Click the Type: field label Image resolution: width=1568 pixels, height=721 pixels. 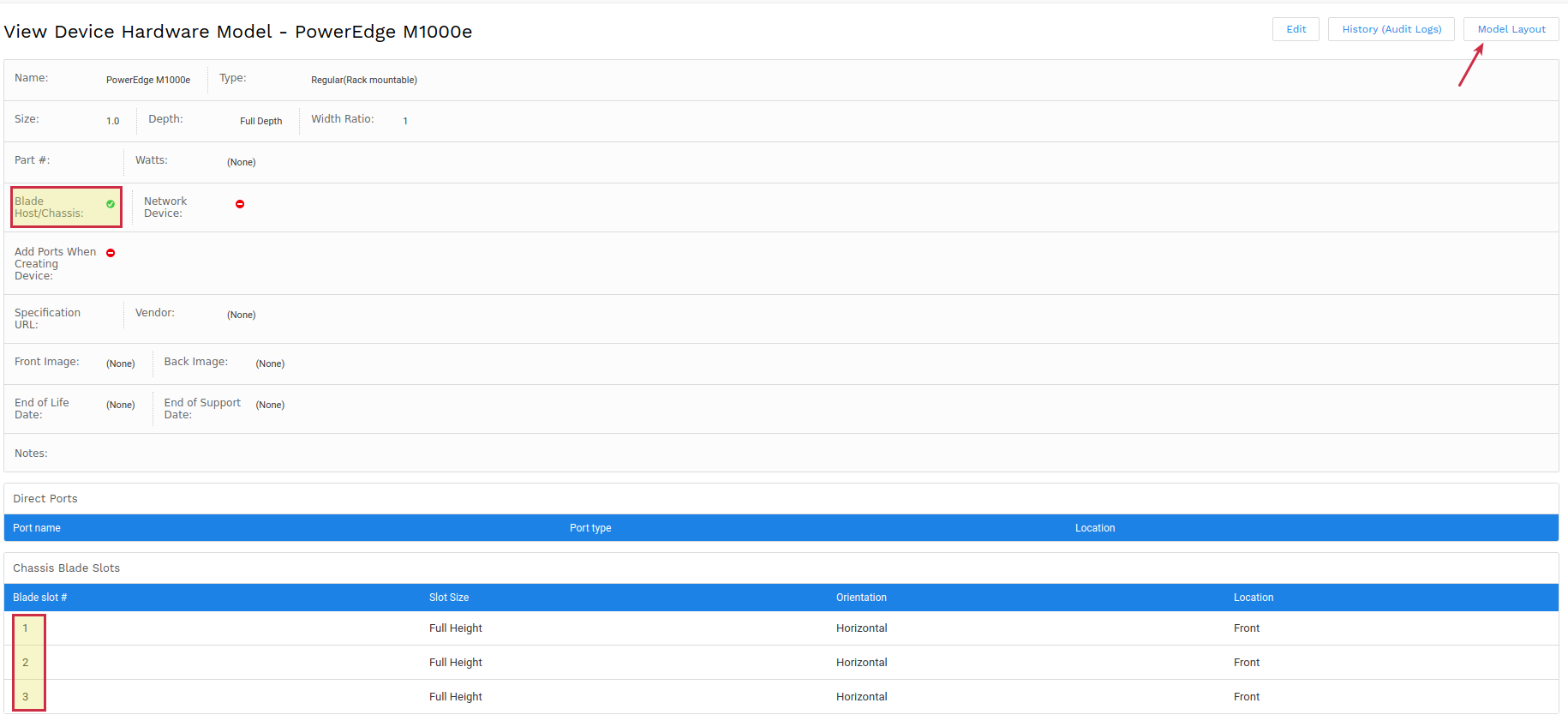click(233, 78)
